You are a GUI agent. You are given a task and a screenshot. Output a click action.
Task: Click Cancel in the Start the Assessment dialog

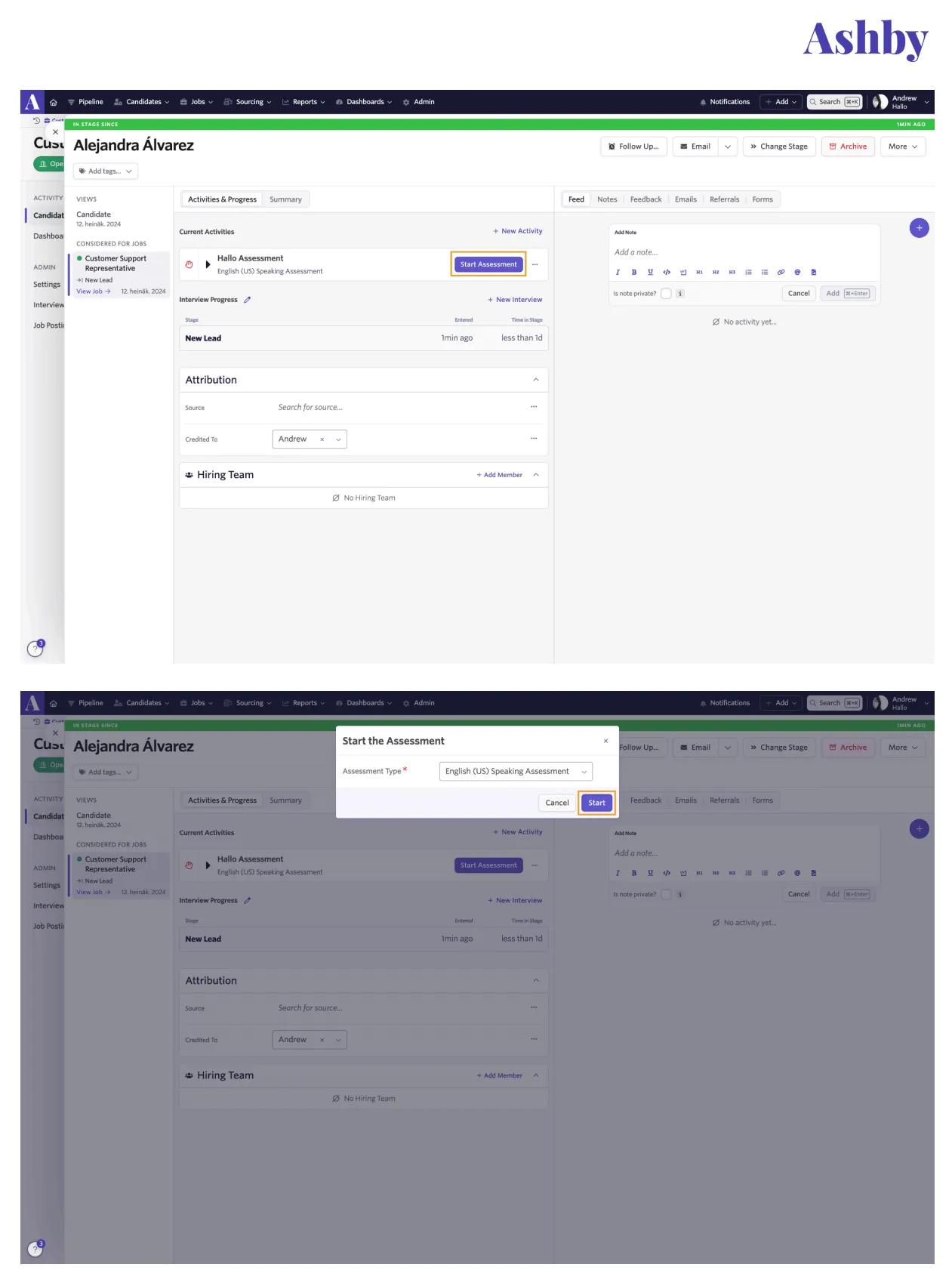click(557, 803)
